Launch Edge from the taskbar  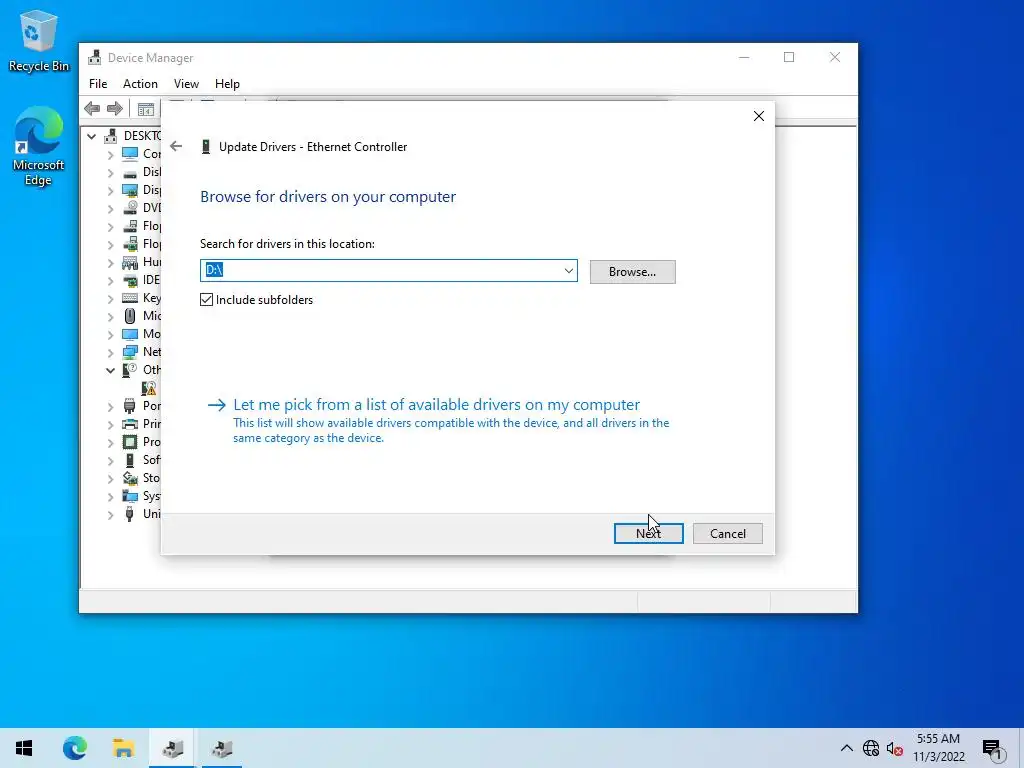pos(75,748)
